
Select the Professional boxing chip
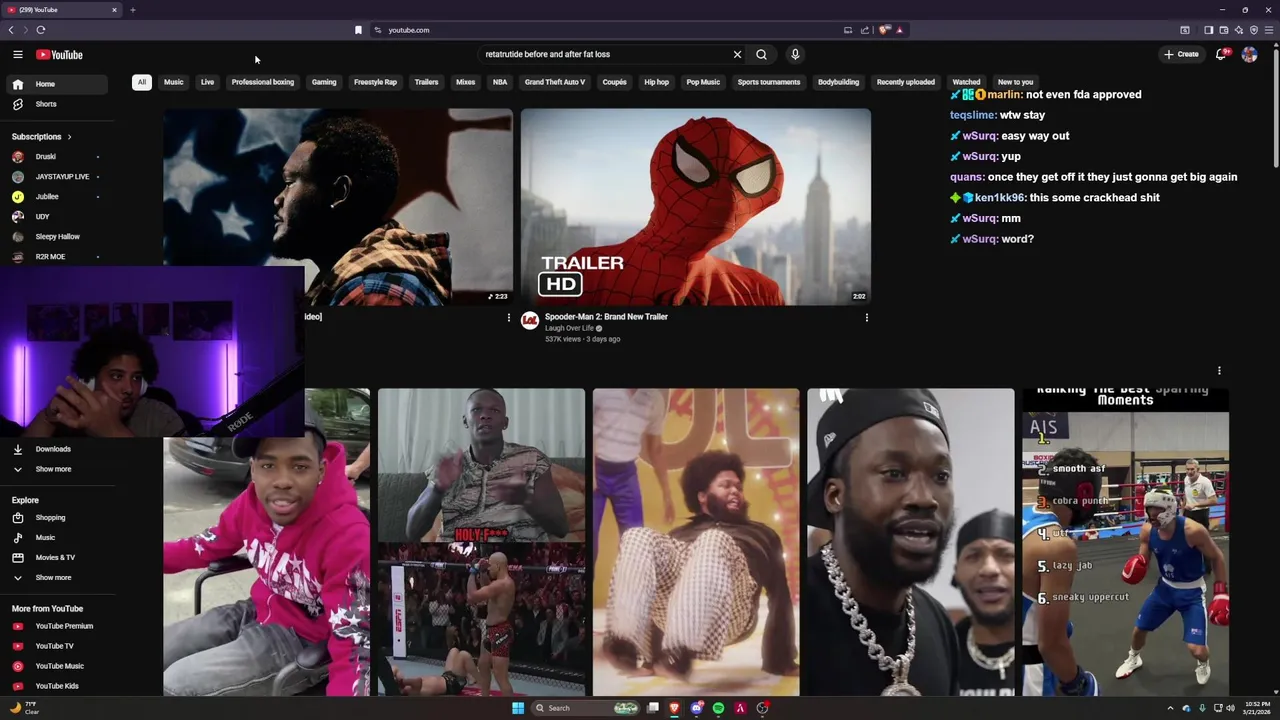pyautogui.click(x=263, y=82)
